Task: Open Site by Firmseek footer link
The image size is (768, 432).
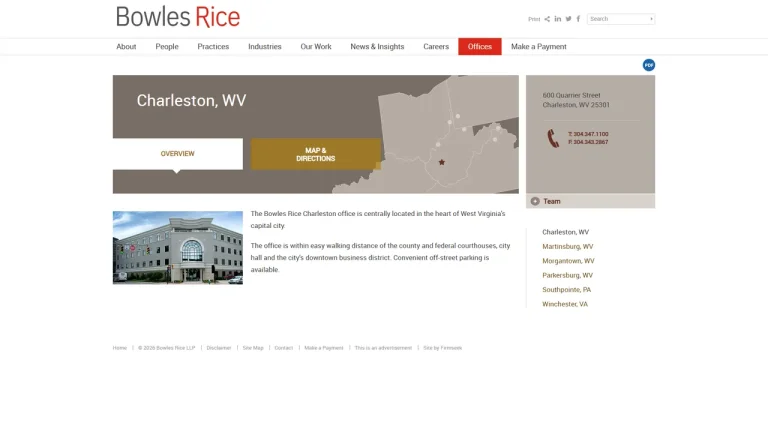Action: [443, 348]
